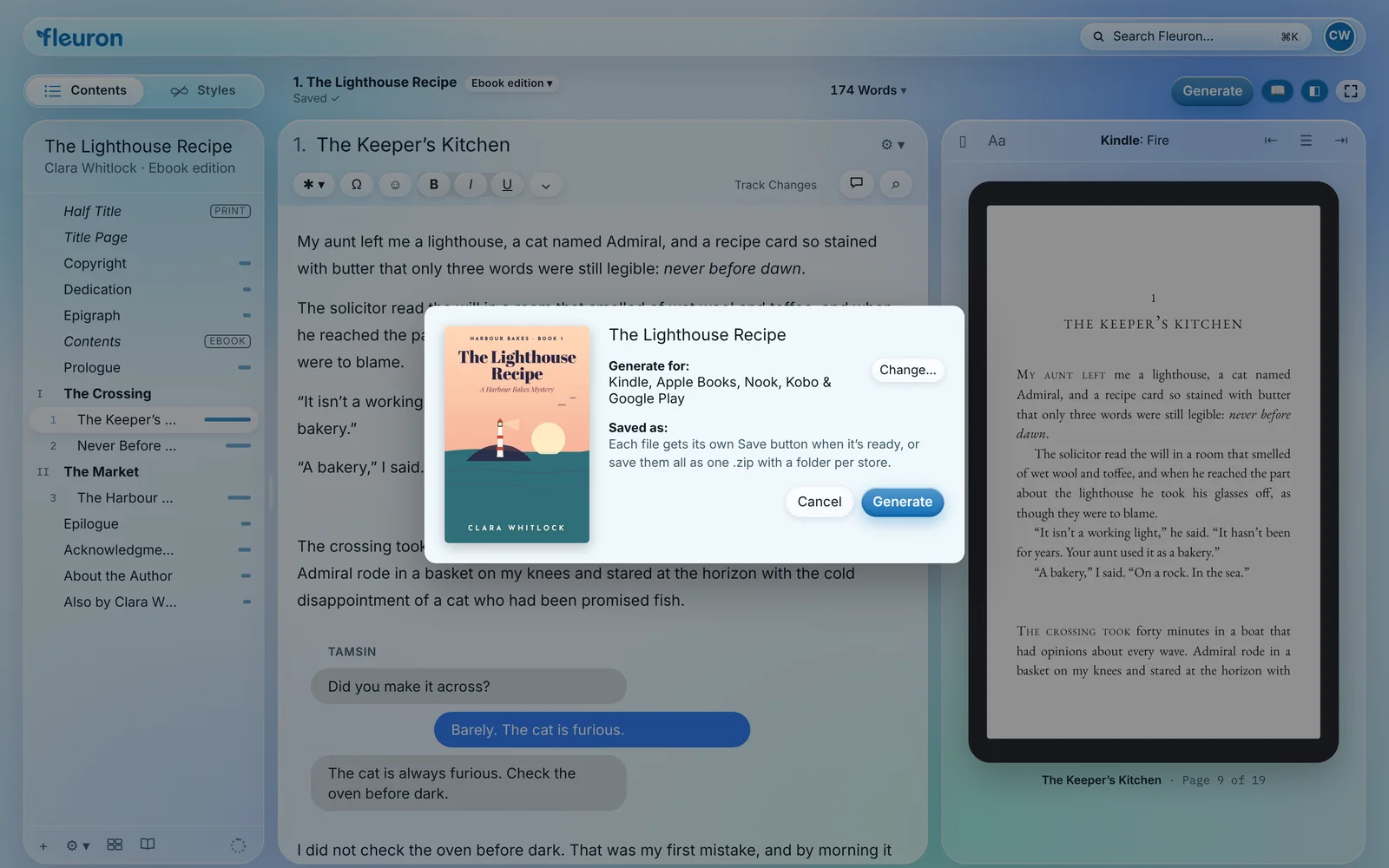The image size is (1389, 868).
Task: Click the grid view icon in sidebar
Action: (115, 845)
